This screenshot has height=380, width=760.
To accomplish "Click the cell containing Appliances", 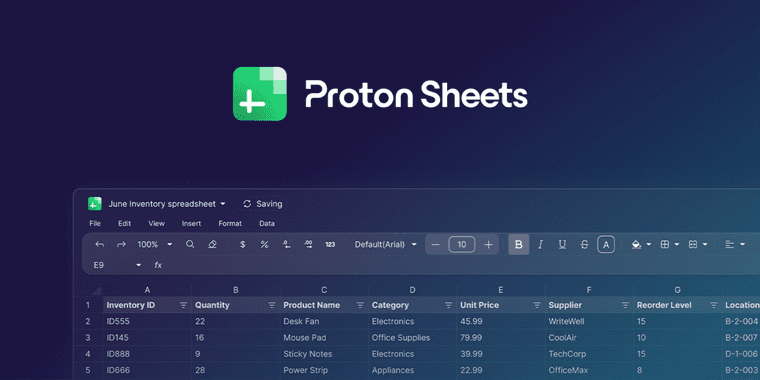I will [412, 370].
